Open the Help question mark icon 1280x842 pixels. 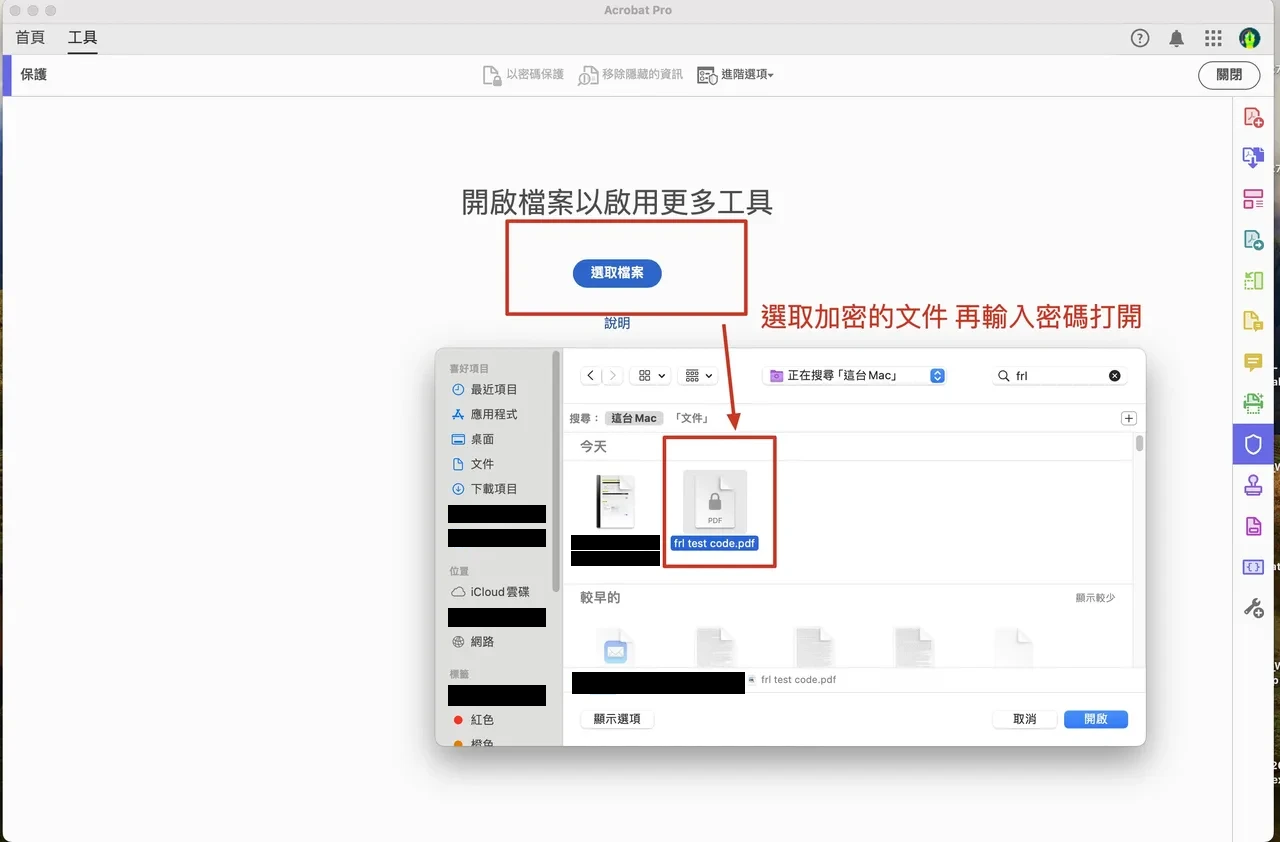click(x=1140, y=38)
